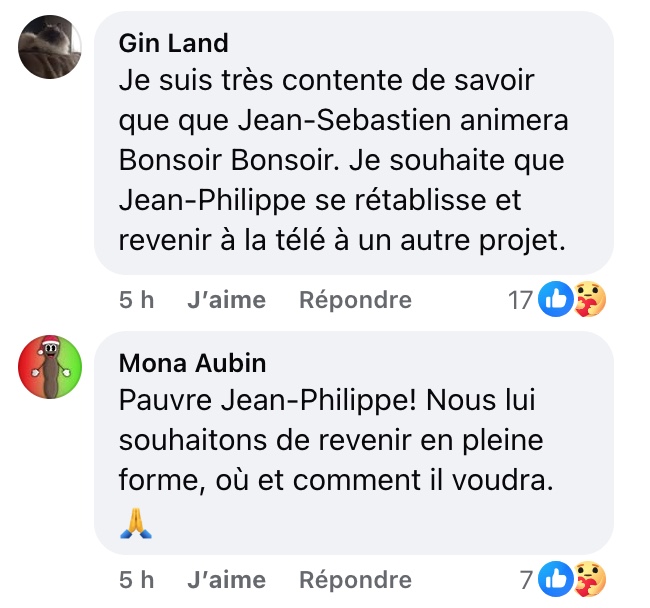This screenshot has width=650, height=608.
Task: Click the Gin Land profile name
Action: [173, 43]
